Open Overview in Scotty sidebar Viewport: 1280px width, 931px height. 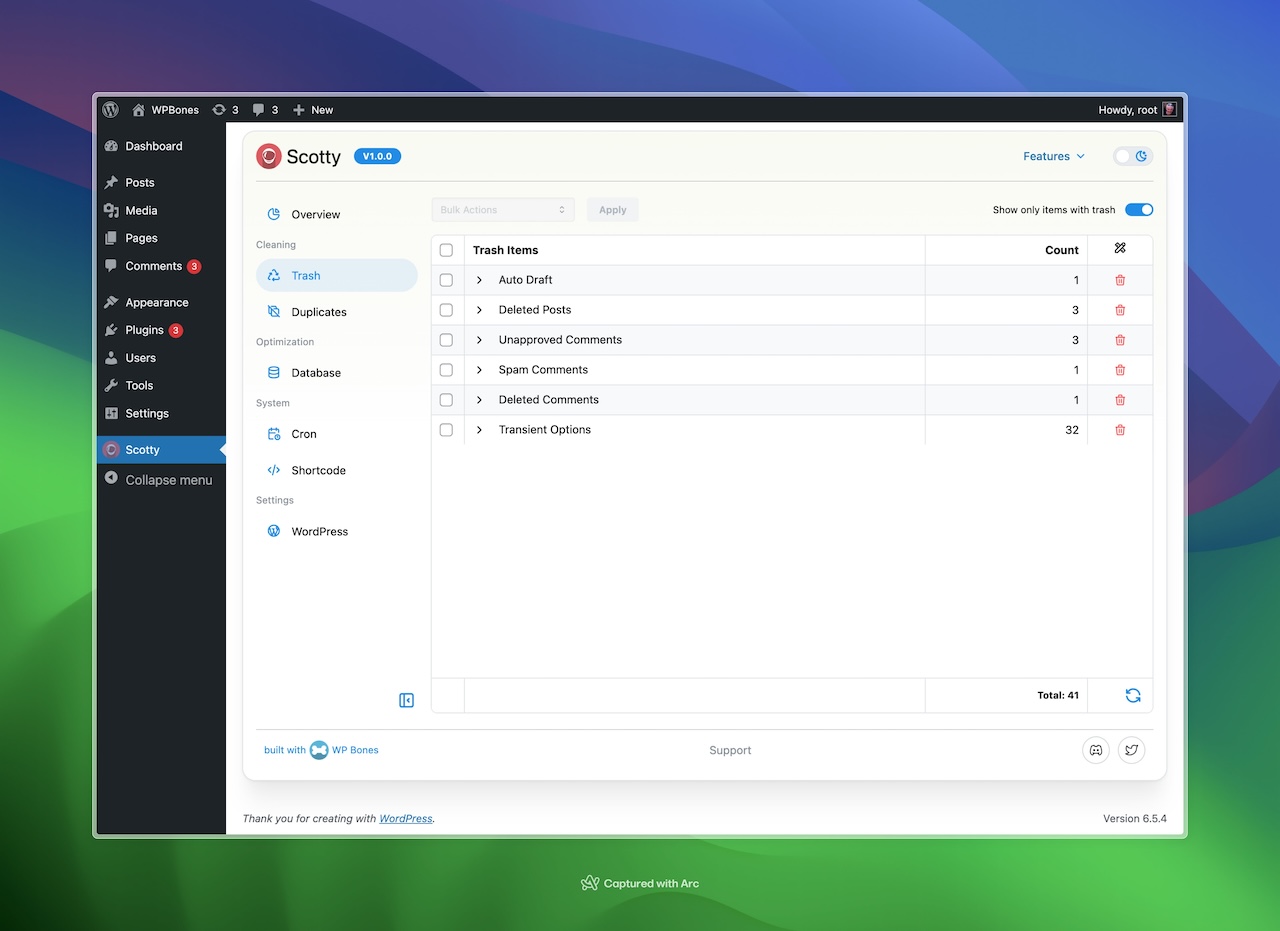click(337, 215)
